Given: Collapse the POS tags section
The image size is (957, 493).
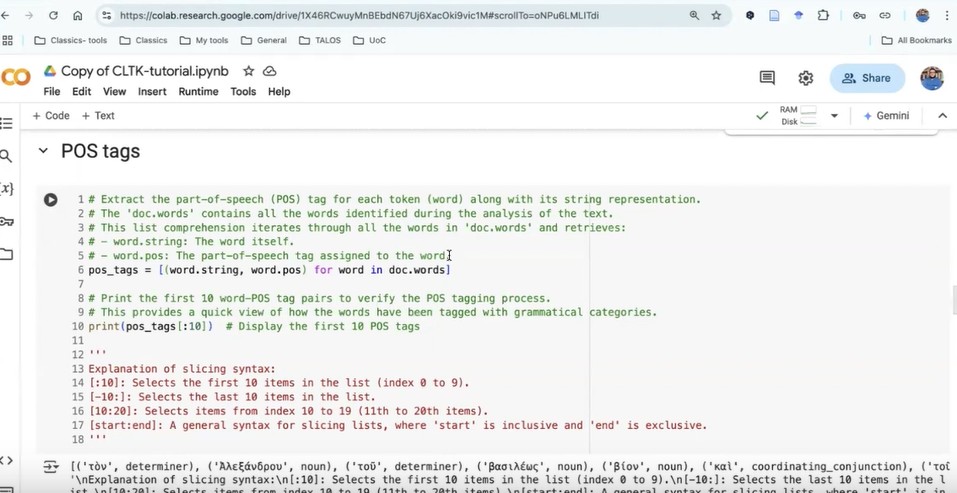Looking at the screenshot, I should coord(43,152).
